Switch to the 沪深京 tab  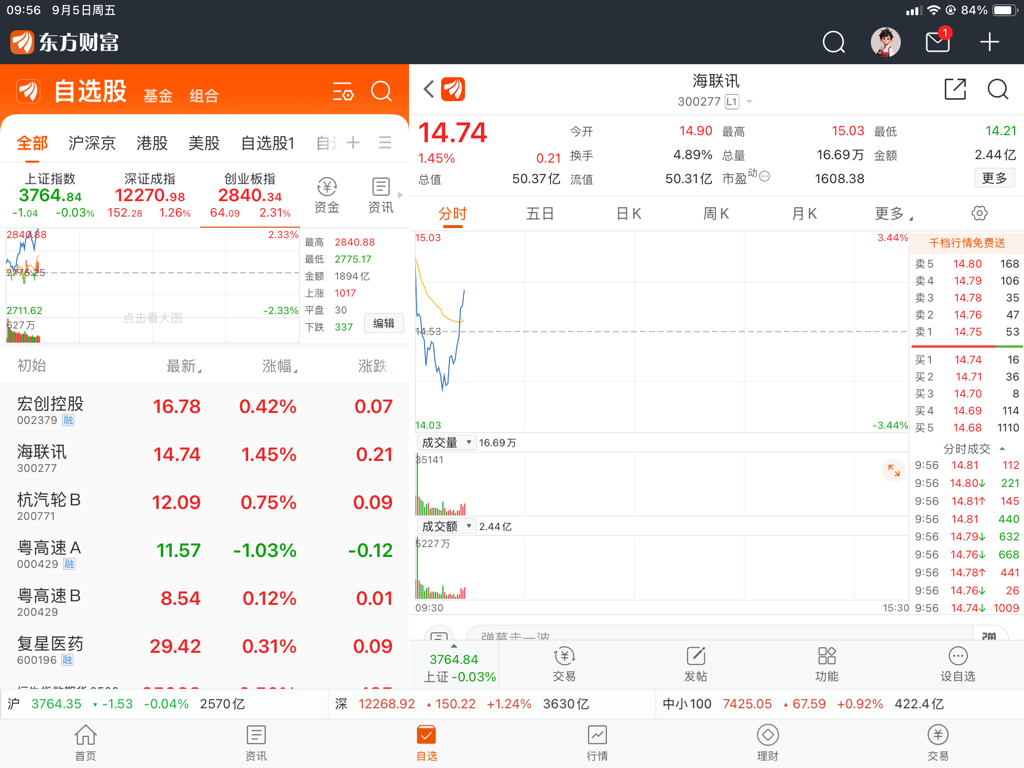91,143
